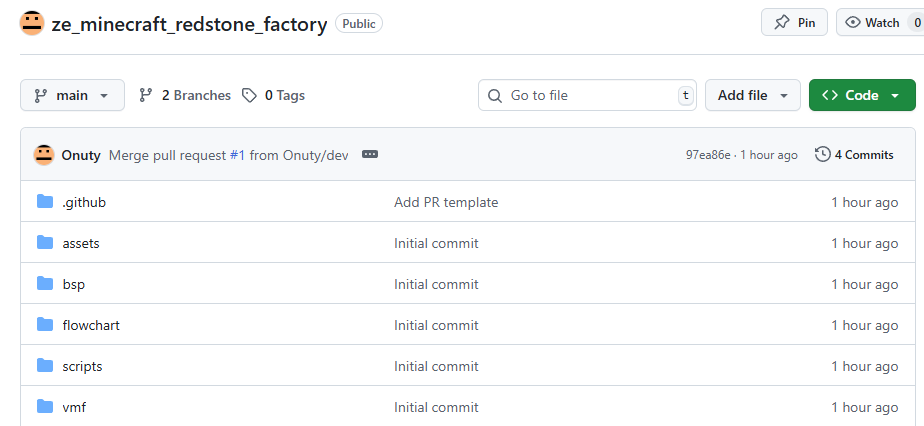Toggle Watch on this repository
This screenshot has height=426, width=924.
pyautogui.click(x=873, y=23)
